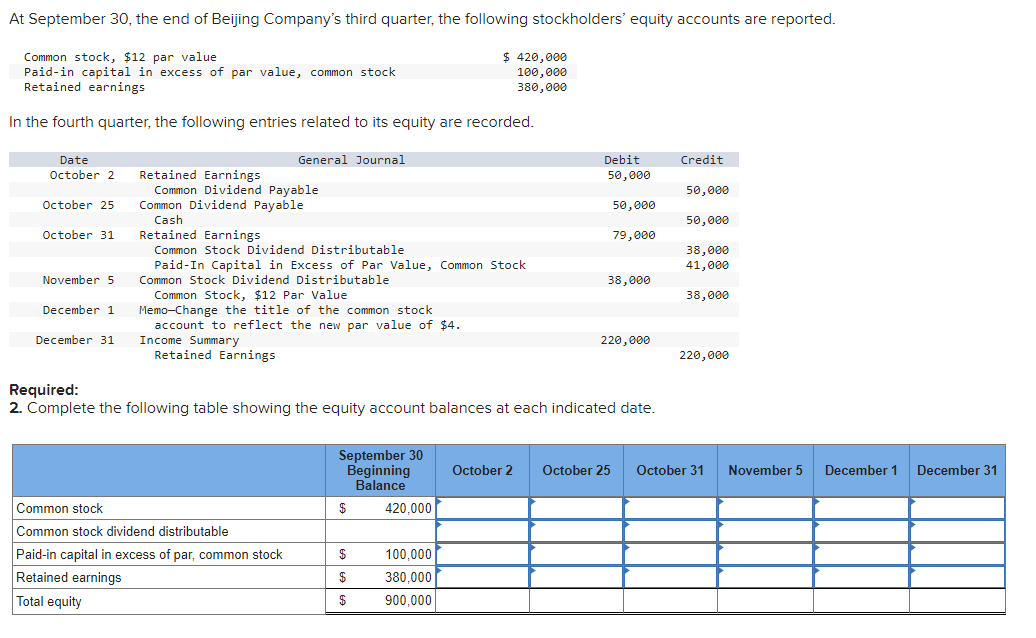This screenshot has width=1036, height=638.
Task: Click Total equity cell under October 2
Action: (x=482, y=601)
